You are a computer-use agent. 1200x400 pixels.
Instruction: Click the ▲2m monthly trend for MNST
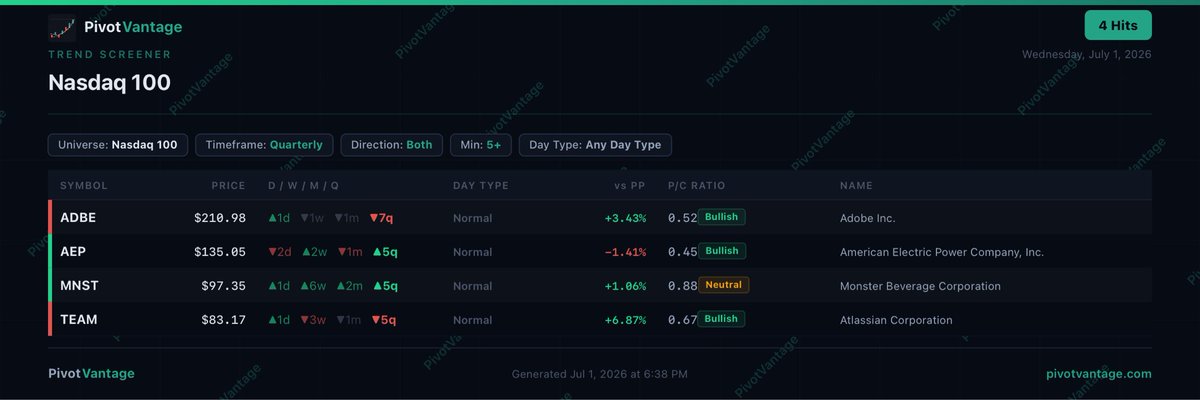[x=349, y=286]
